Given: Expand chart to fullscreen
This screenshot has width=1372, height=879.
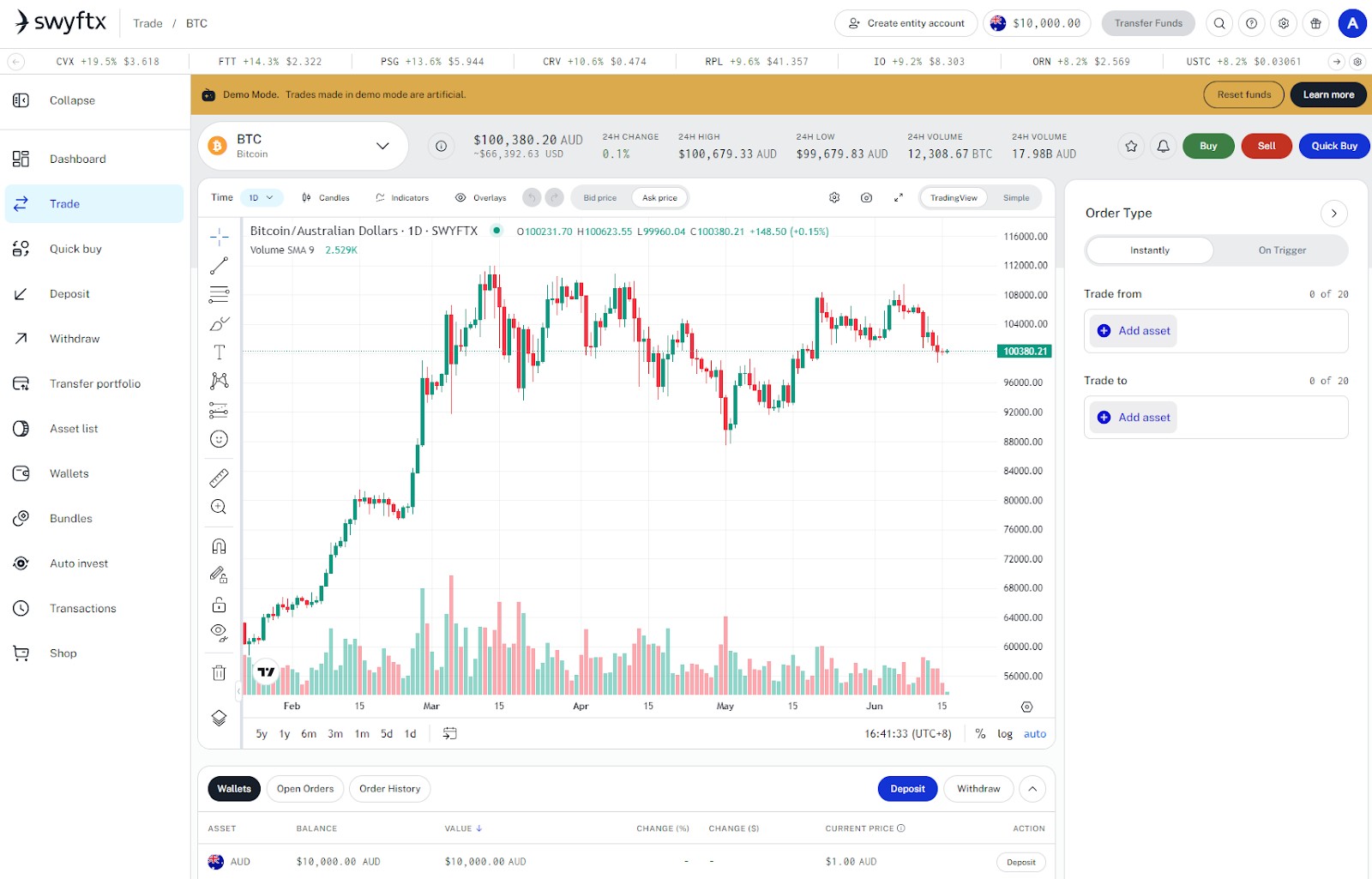Looking at the screenshot, I should coord(899,198).
